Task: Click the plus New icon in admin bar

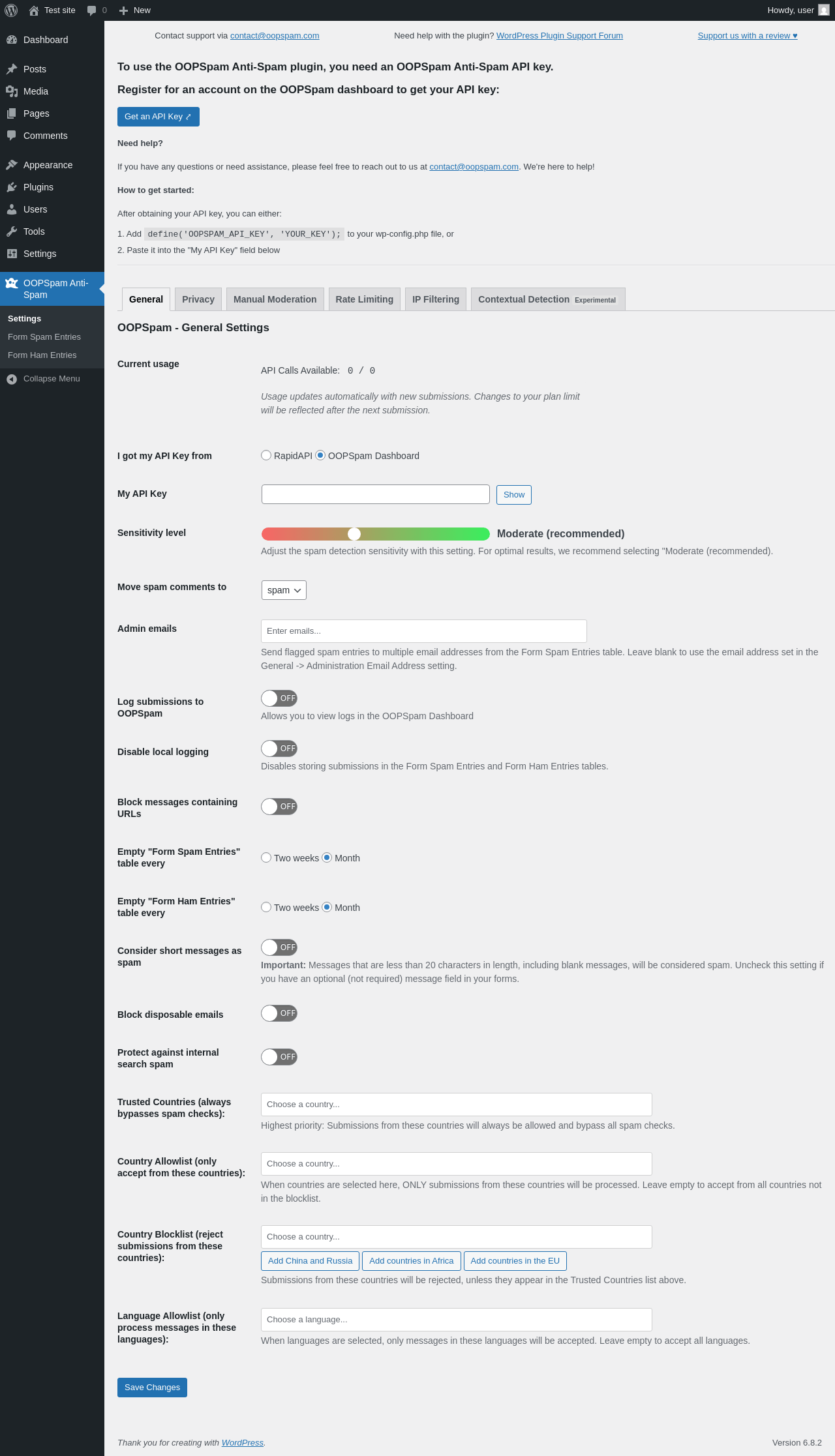Action: [x=123, y=10]
